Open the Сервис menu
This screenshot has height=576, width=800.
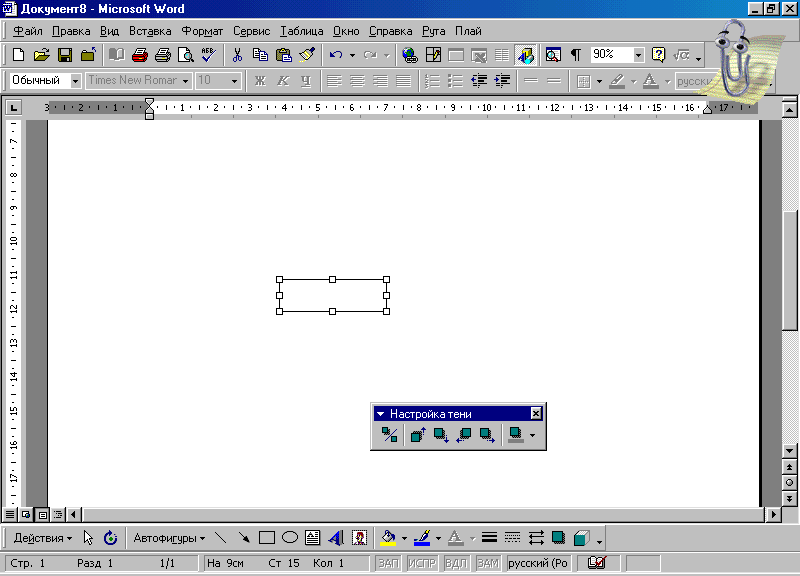point(252,31)
